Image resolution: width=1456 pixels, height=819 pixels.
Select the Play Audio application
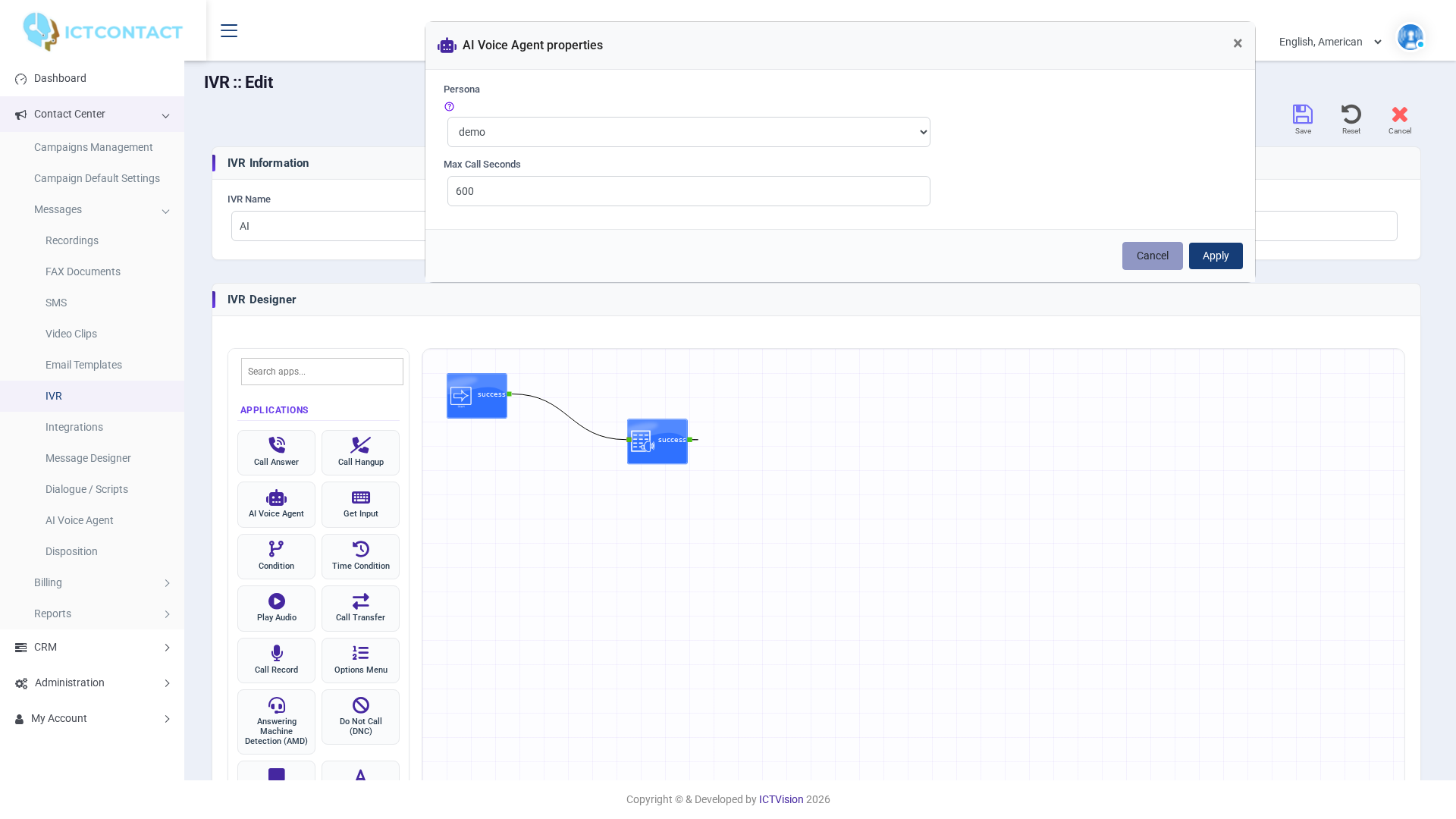pos(276,608)
